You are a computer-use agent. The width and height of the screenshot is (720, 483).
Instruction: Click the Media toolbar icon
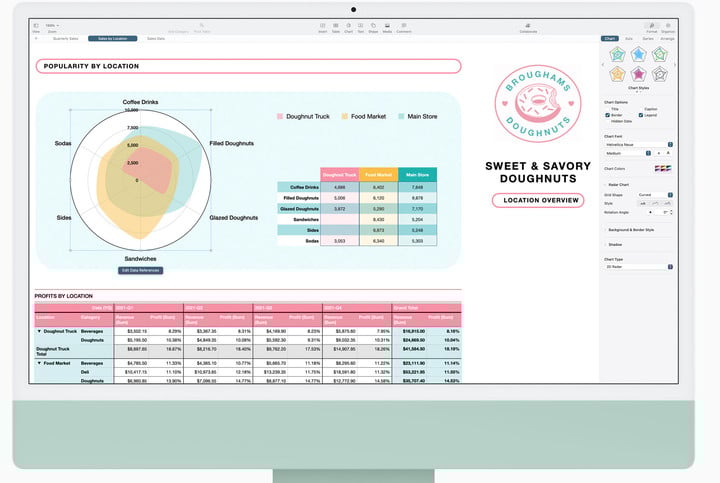(x=387, y=26)
